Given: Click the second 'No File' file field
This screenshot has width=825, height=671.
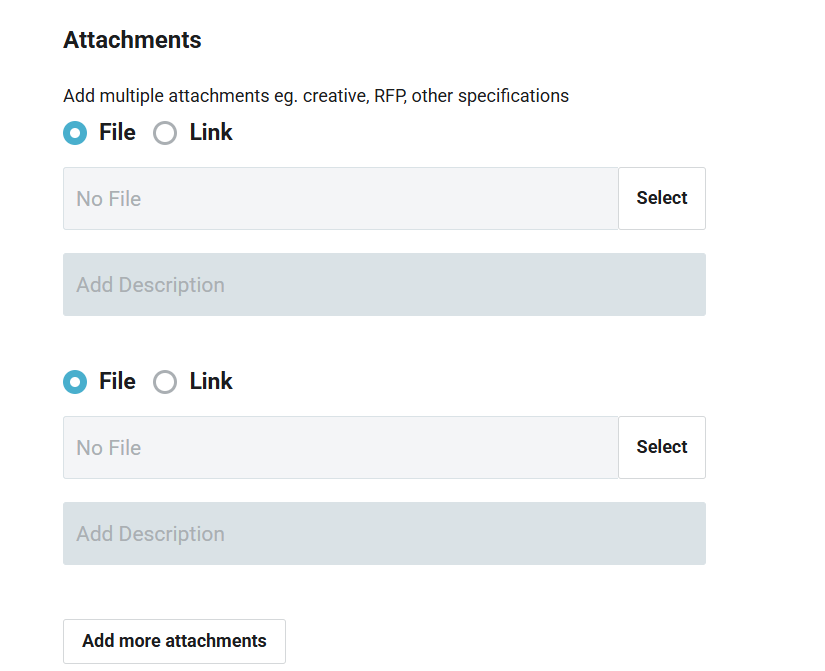Looking at the screenshot, I should click(340, 447).
